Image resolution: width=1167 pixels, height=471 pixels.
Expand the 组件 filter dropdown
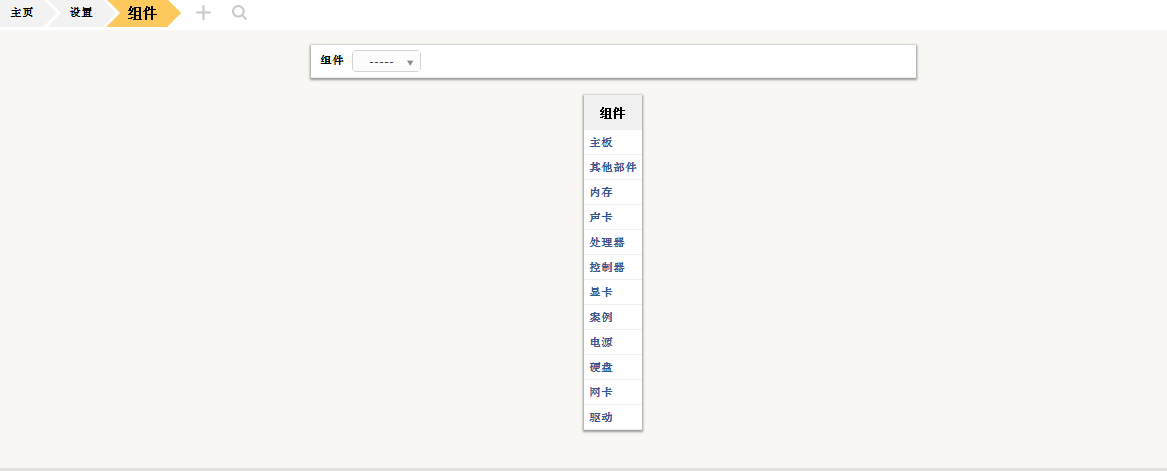pos(386,62)
